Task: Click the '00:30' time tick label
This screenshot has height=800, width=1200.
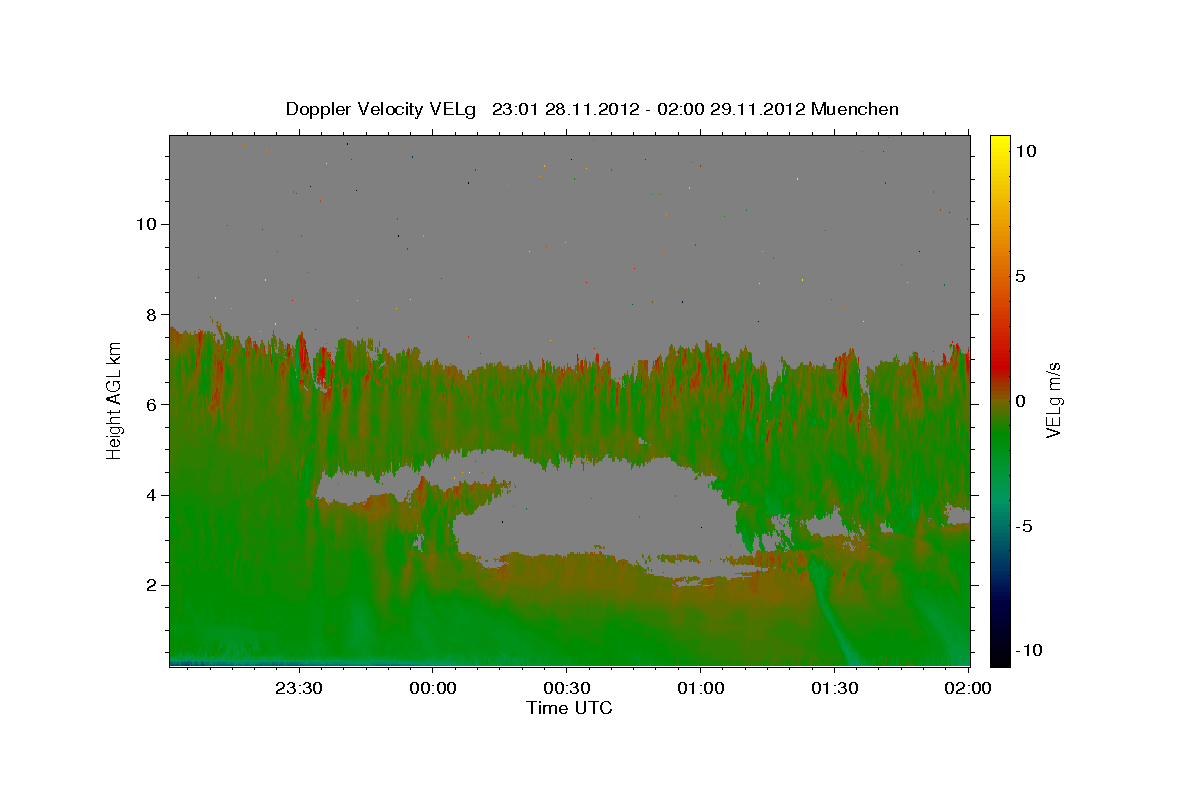Action: click(566, 688)
